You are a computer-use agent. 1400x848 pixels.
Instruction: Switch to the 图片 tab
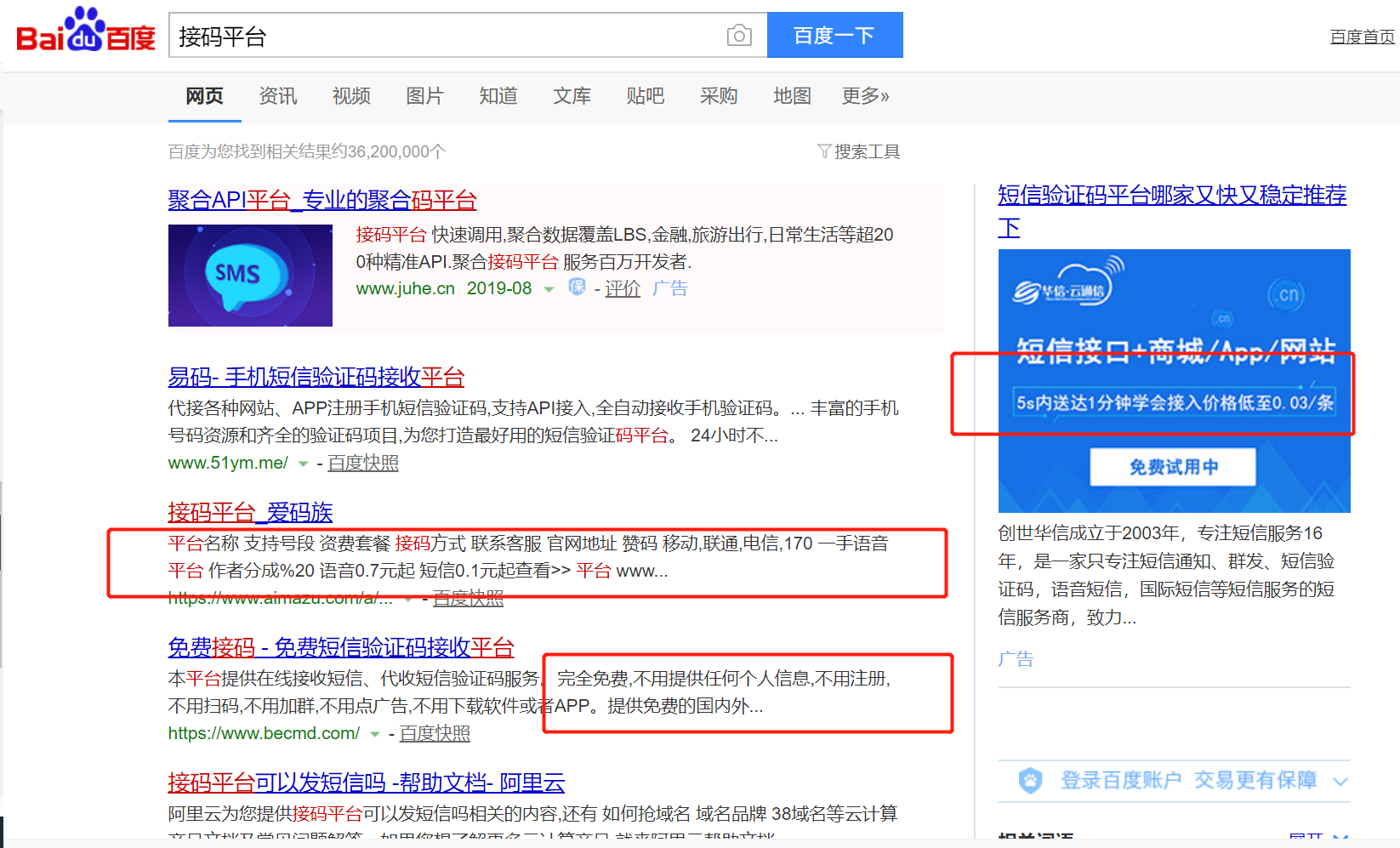pos(424,96)
